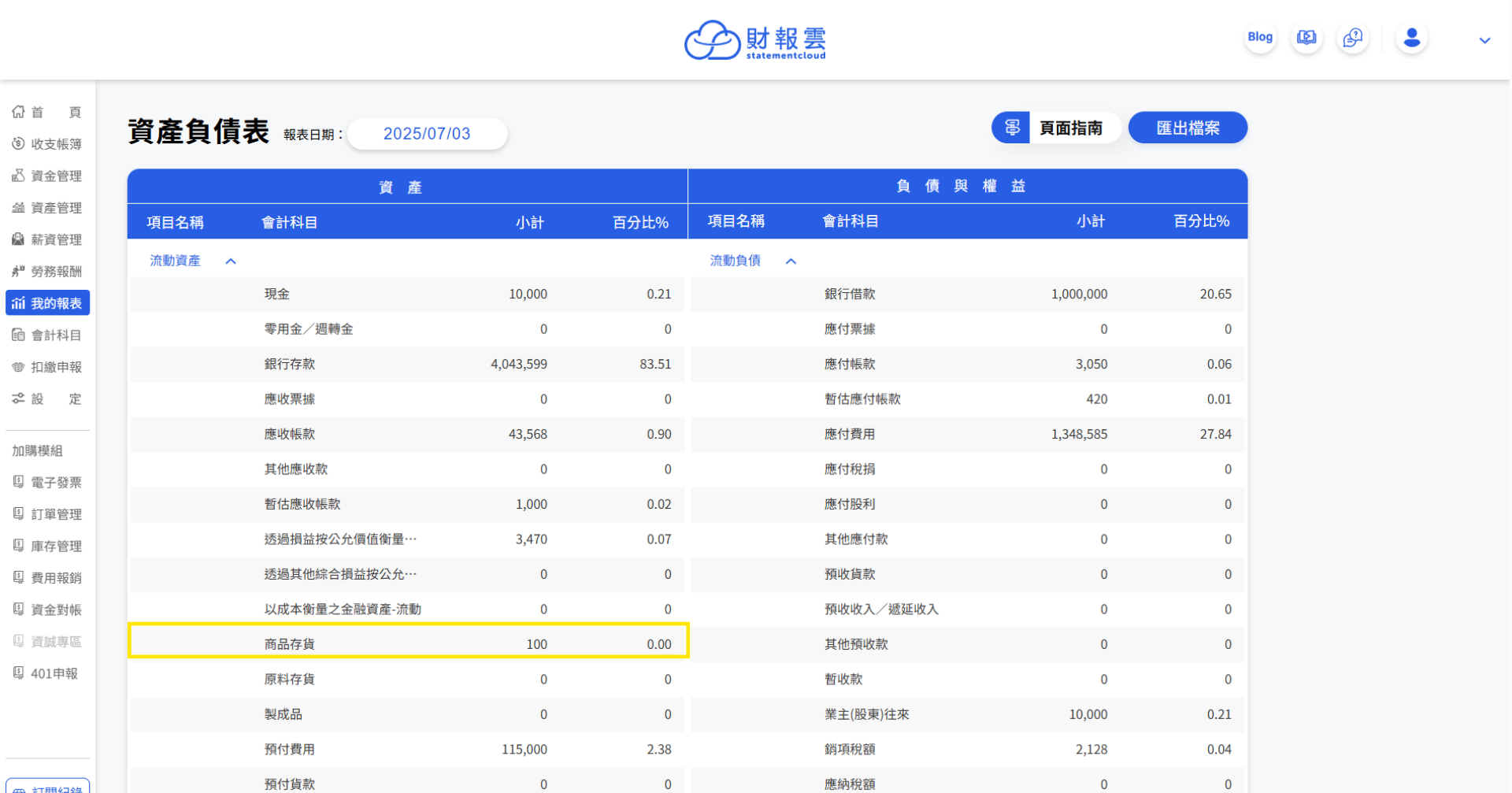The height and width of the screenshot is (793, 1512).
Task: Collapse the 流動資產 section
Action: coord(231,261)
